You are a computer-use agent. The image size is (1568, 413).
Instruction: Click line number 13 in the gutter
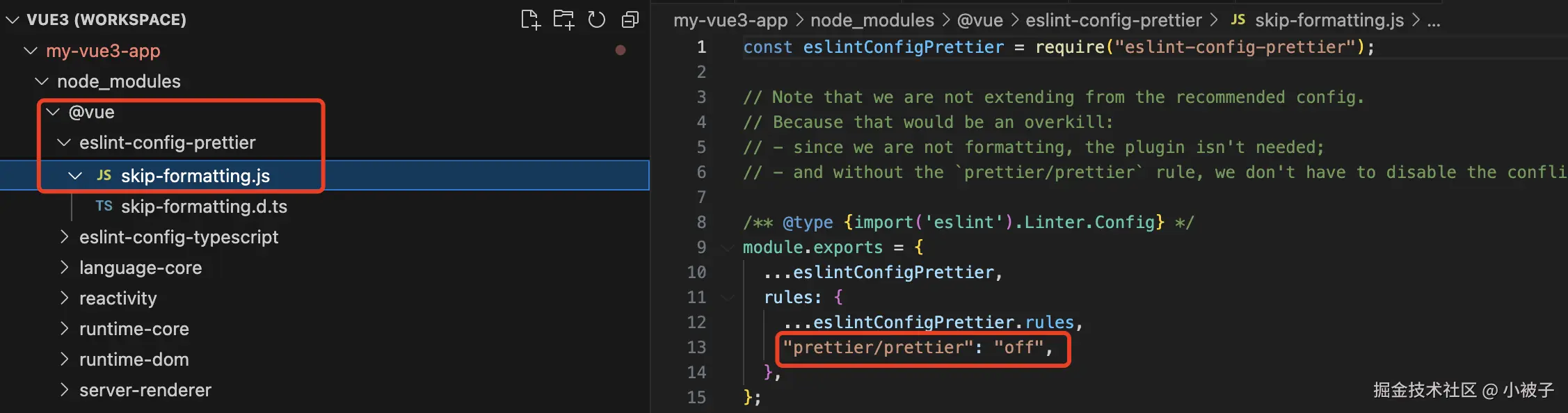click(x=696, y=348)
